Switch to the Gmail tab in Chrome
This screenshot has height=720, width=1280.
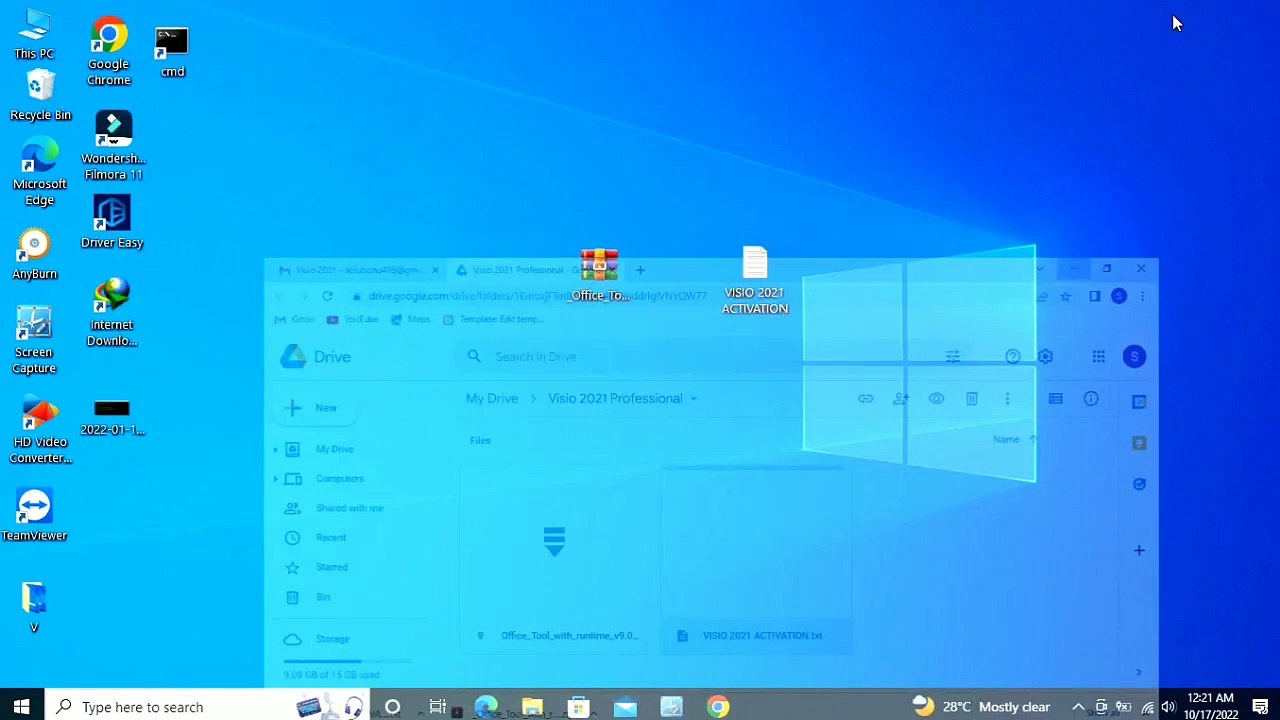tap(360, 270)
